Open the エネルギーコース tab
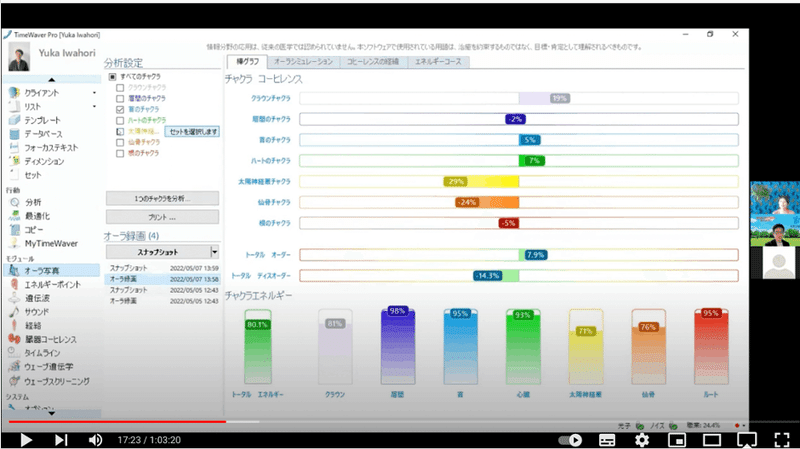Screen dimensions: 800x449 click(x=438, y=62)
